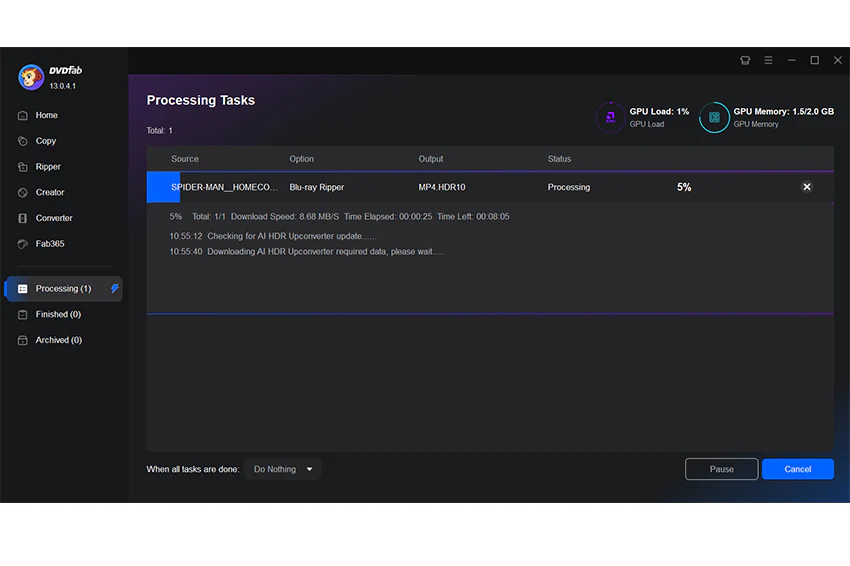The image size is (850, 566).
Task: Click the GPU Load indicator icon
Action: point(610,117)
